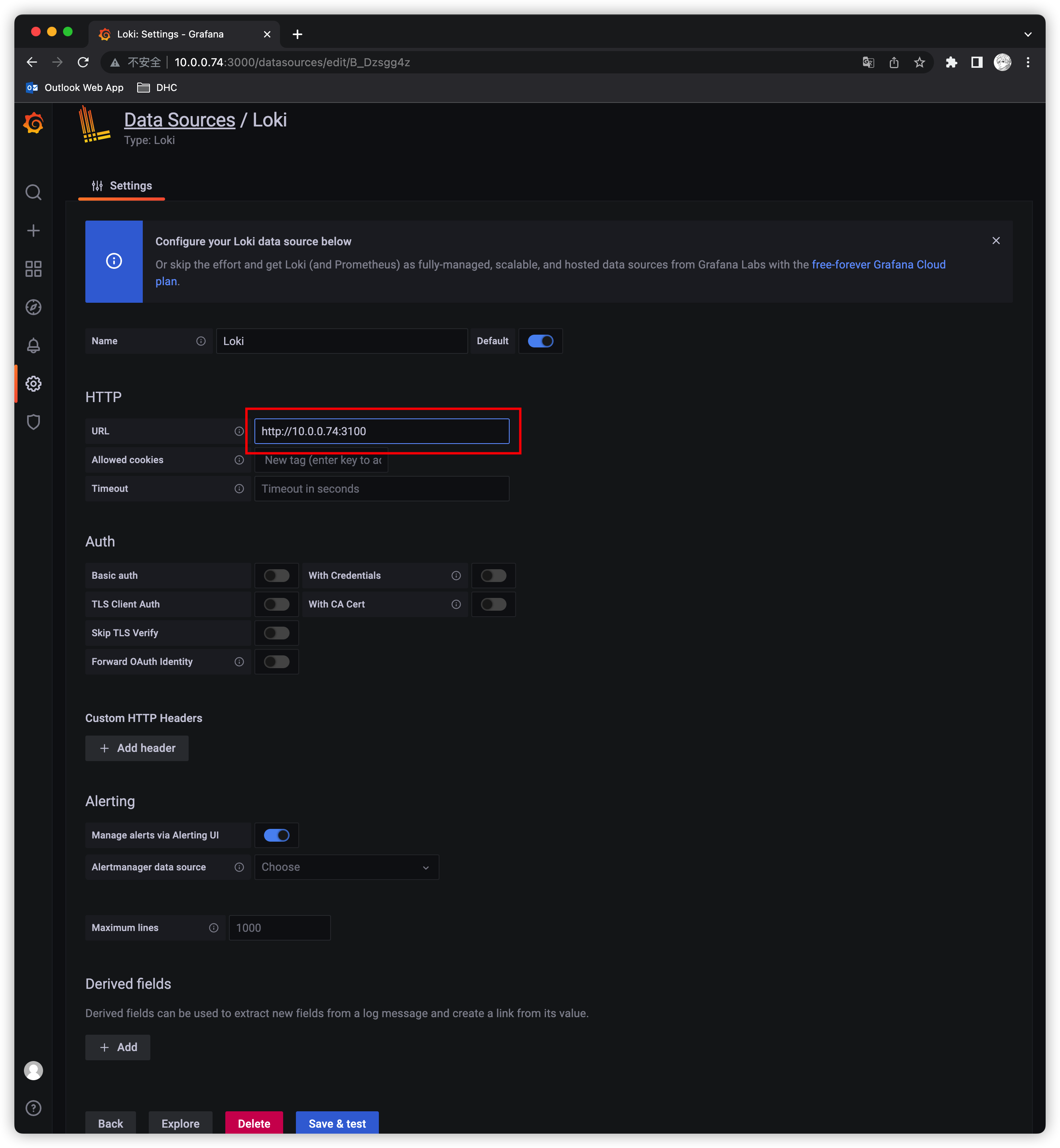
Task: Disable Manage alerts via Alerting UI
Action: tap(276, 835)
